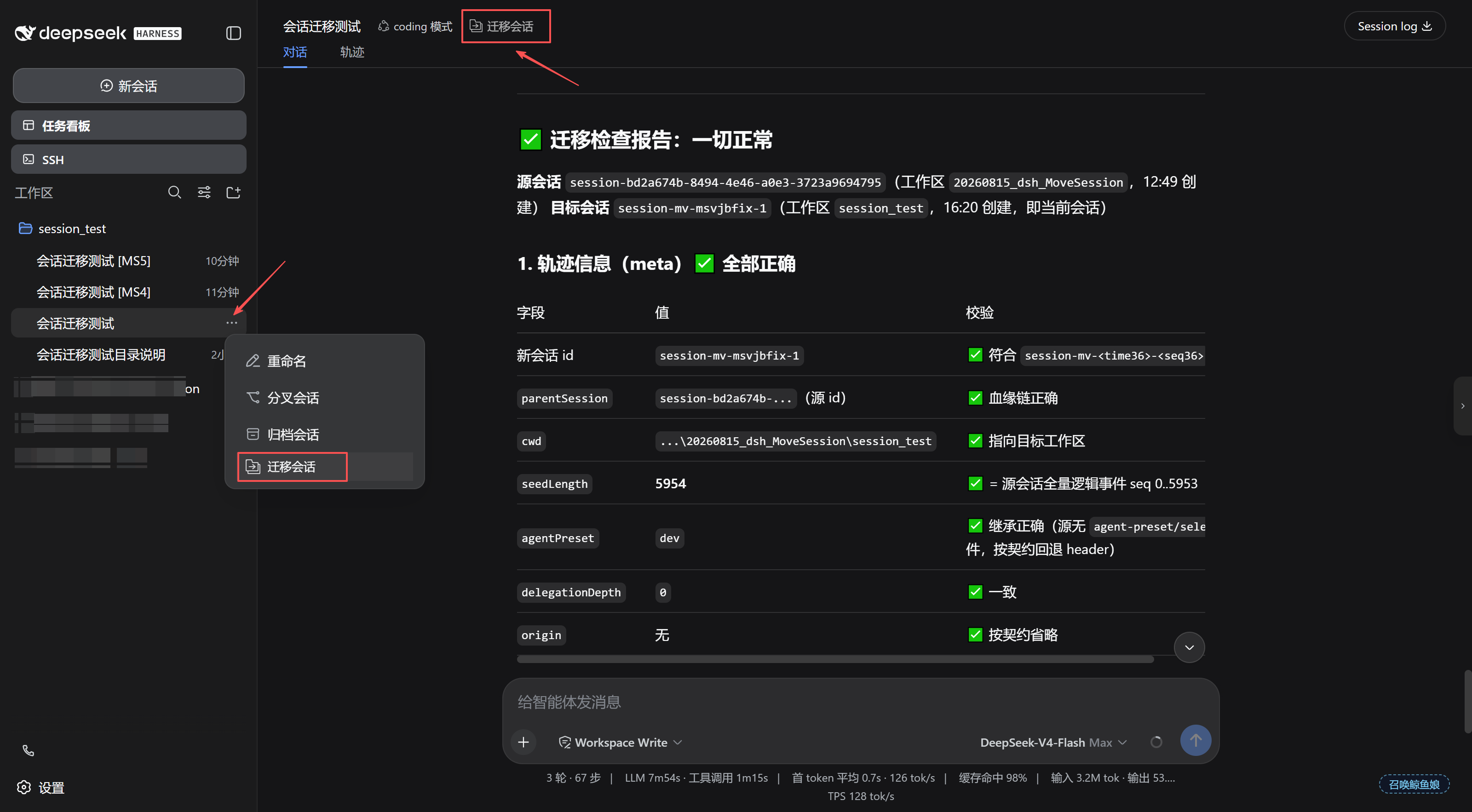Focus the 给智能体发消息 input field

[860, 702]
